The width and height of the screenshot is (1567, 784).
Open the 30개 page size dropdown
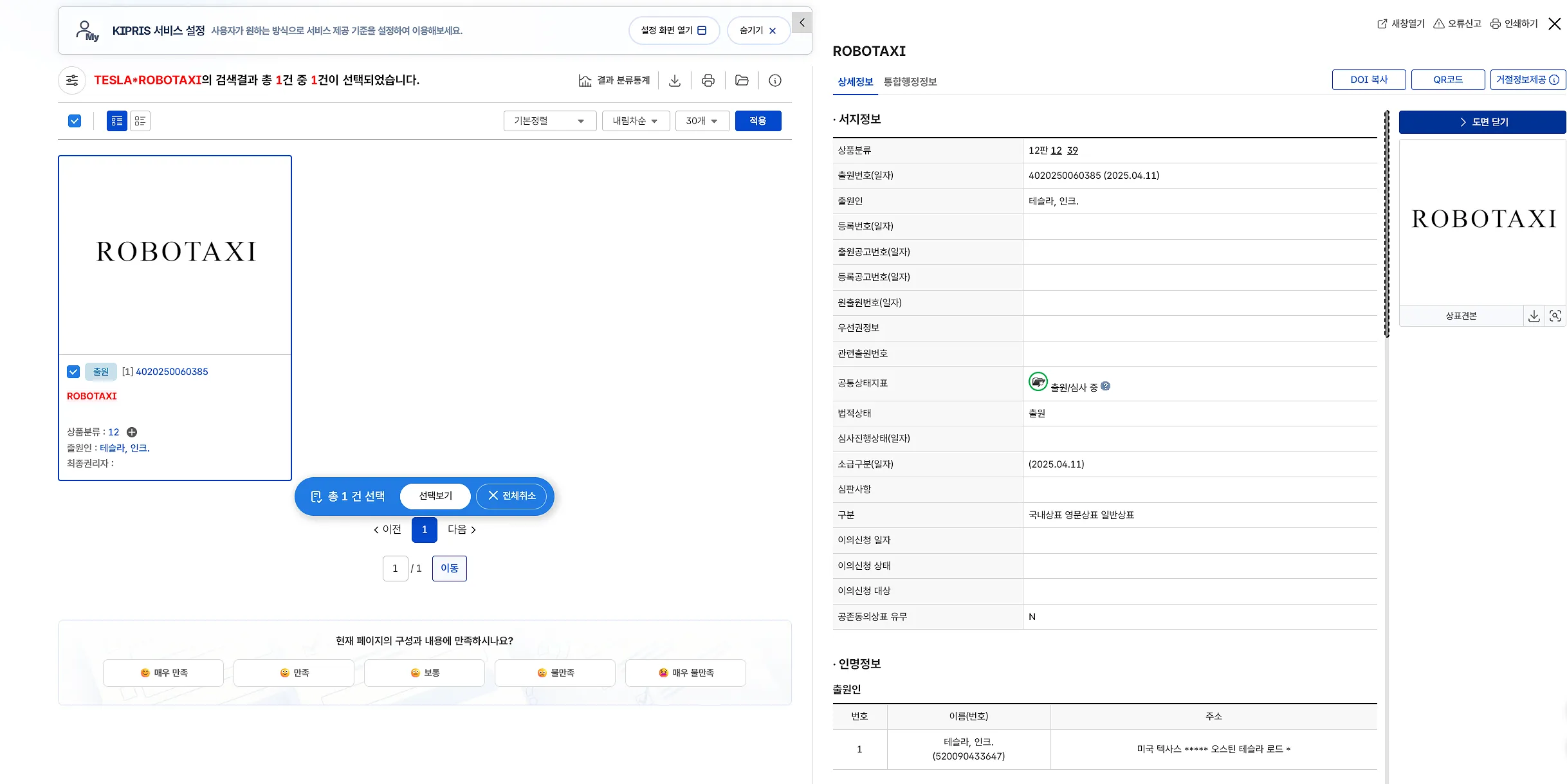702,121
